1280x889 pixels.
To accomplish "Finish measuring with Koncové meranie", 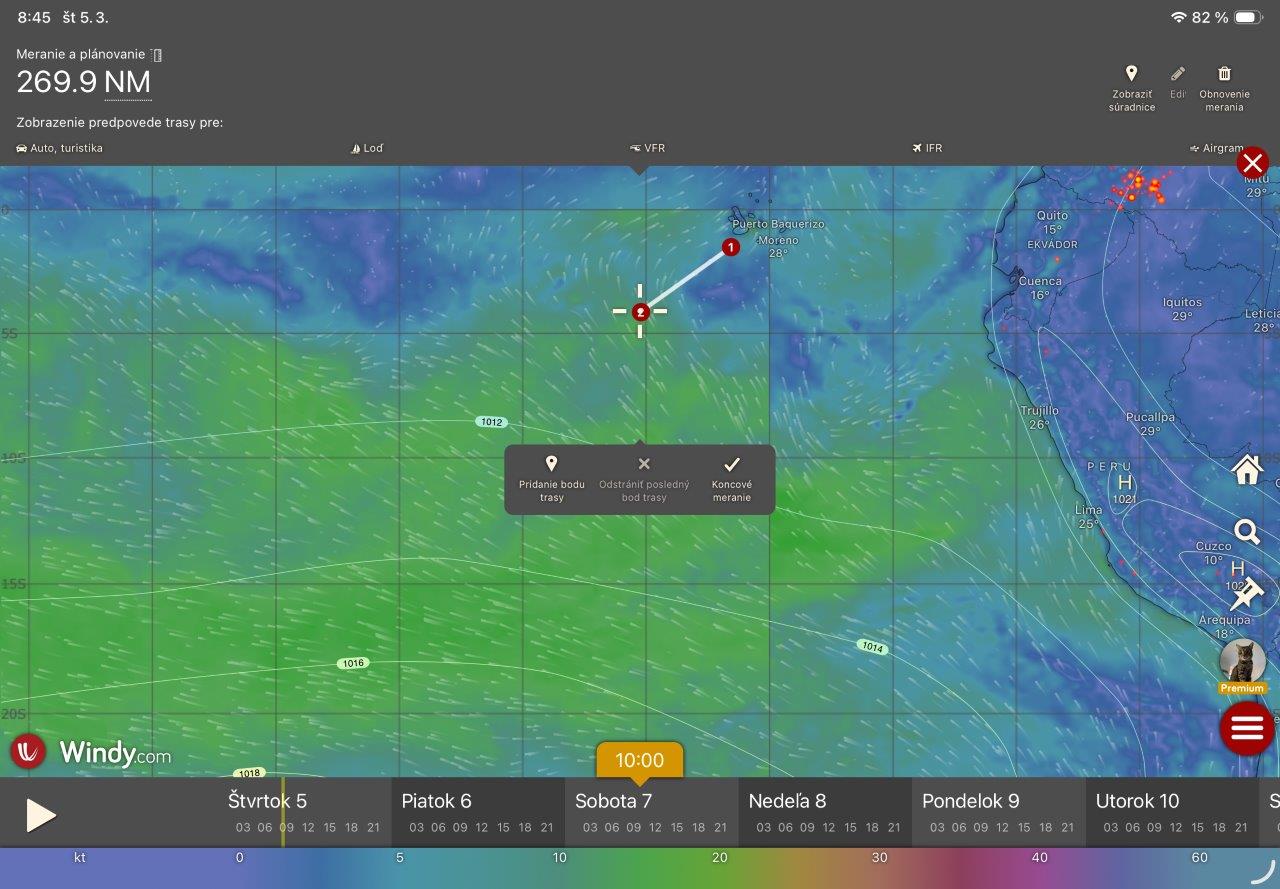I will click(731, 478).
